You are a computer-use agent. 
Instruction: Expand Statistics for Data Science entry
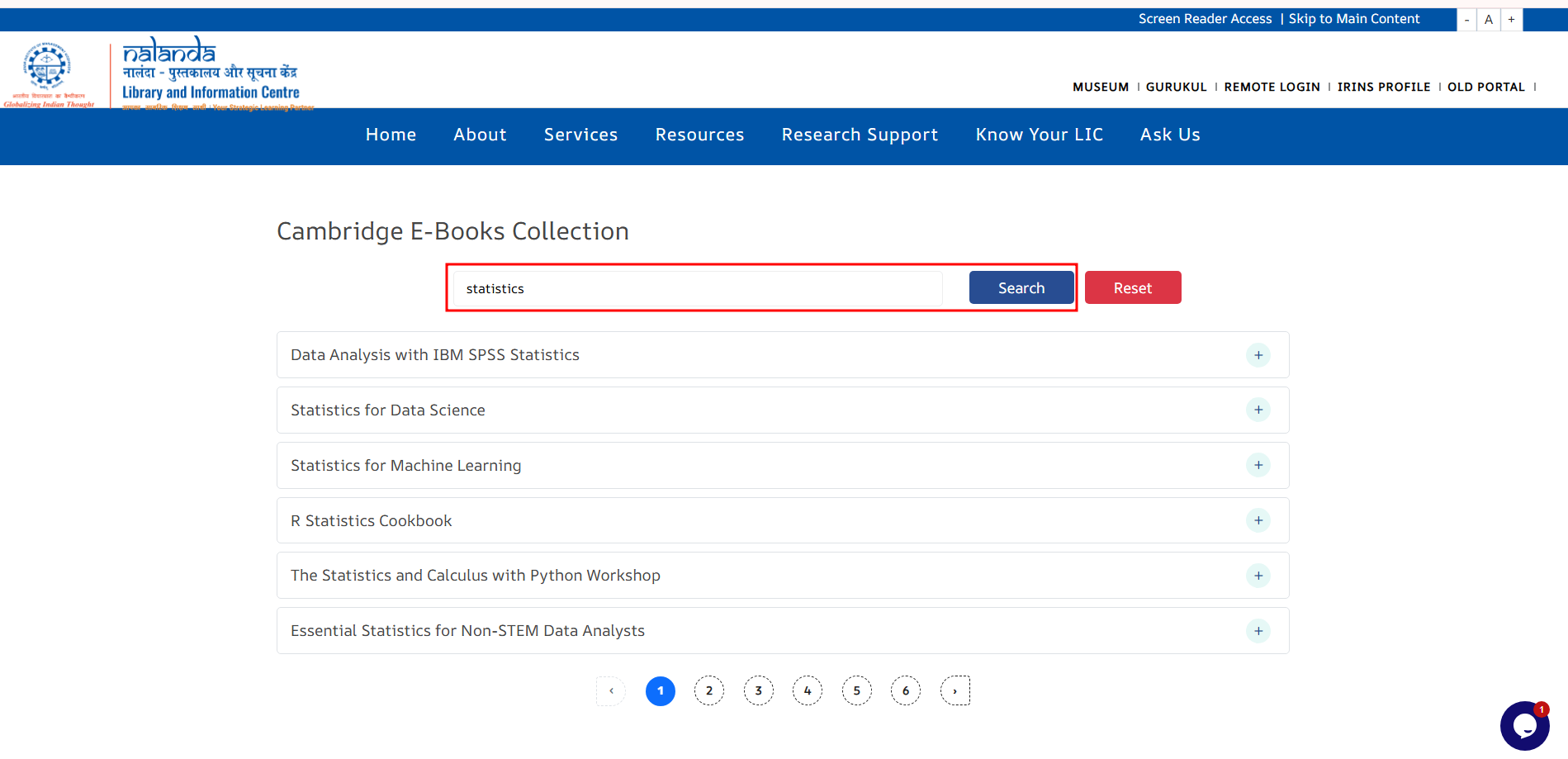tap(1258, 410)
